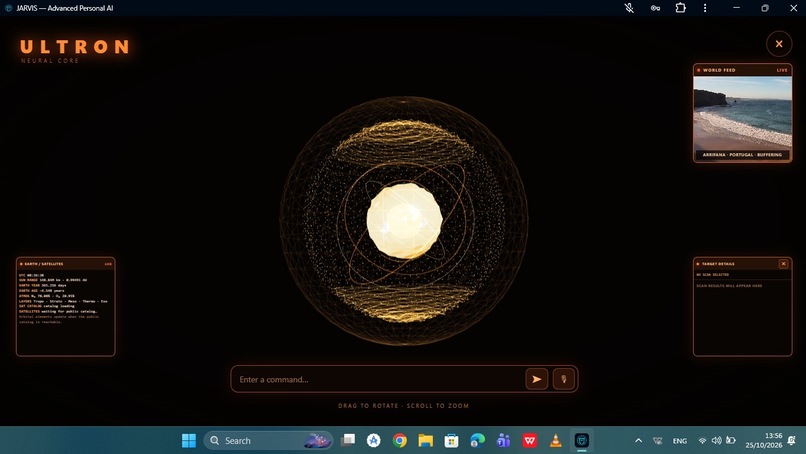Image resolution: width=806 pixels, height=454 pixels.
Task: Open Wi-Fi network settings in tray
Action: pyautogui.click(x=702, y=441)
